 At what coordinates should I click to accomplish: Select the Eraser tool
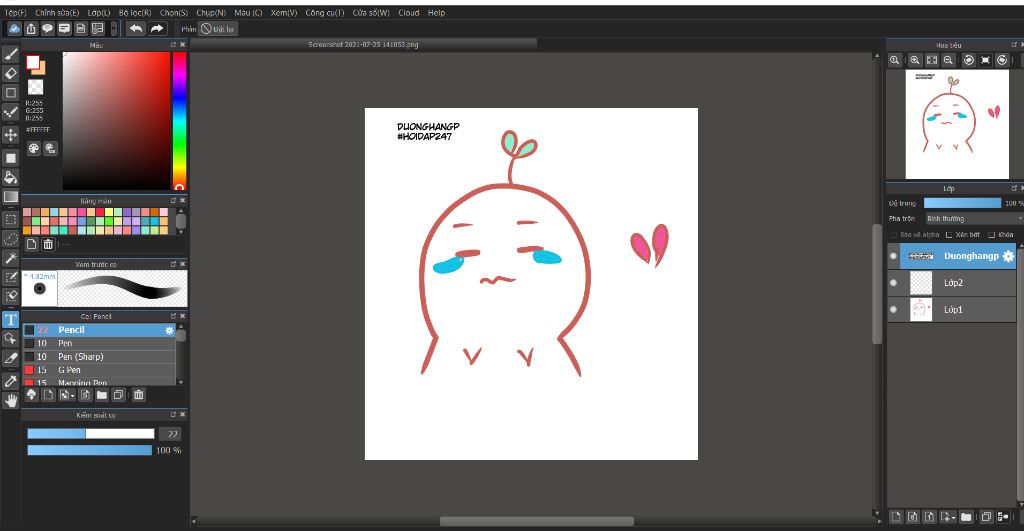tap(10, 74)
